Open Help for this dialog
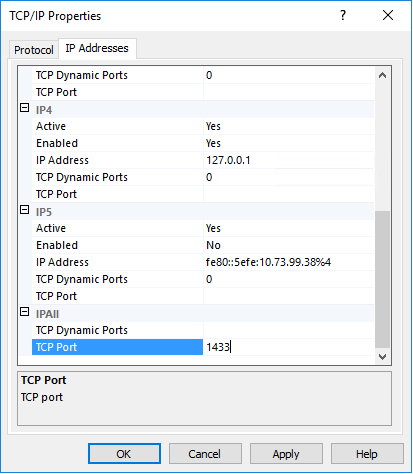Screen dimensions: 413x474 367,454
